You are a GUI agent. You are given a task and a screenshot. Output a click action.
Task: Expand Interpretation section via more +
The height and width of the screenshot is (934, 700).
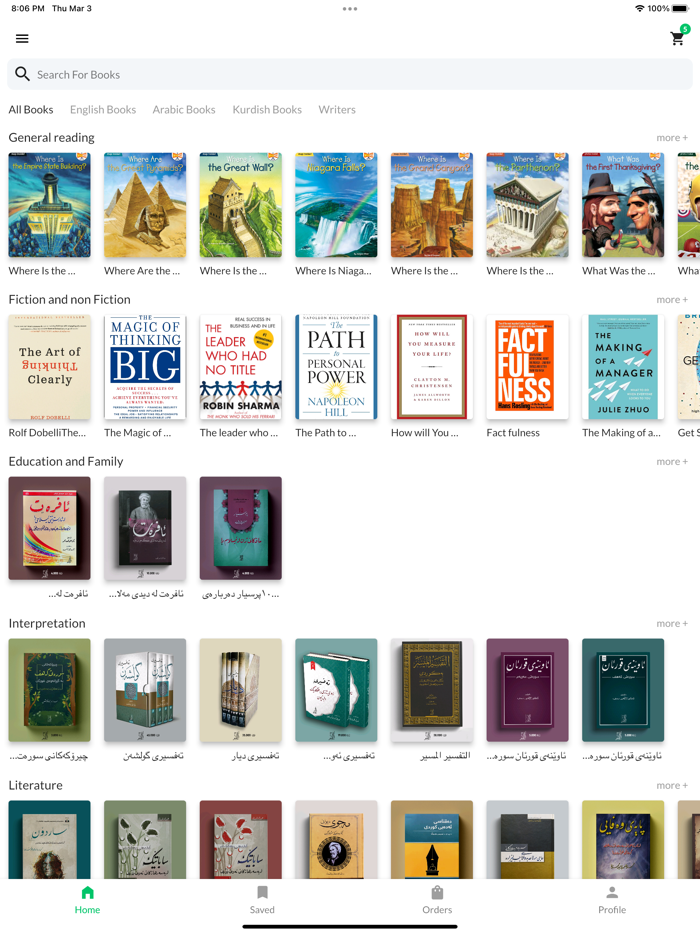[x=672, y=624]
